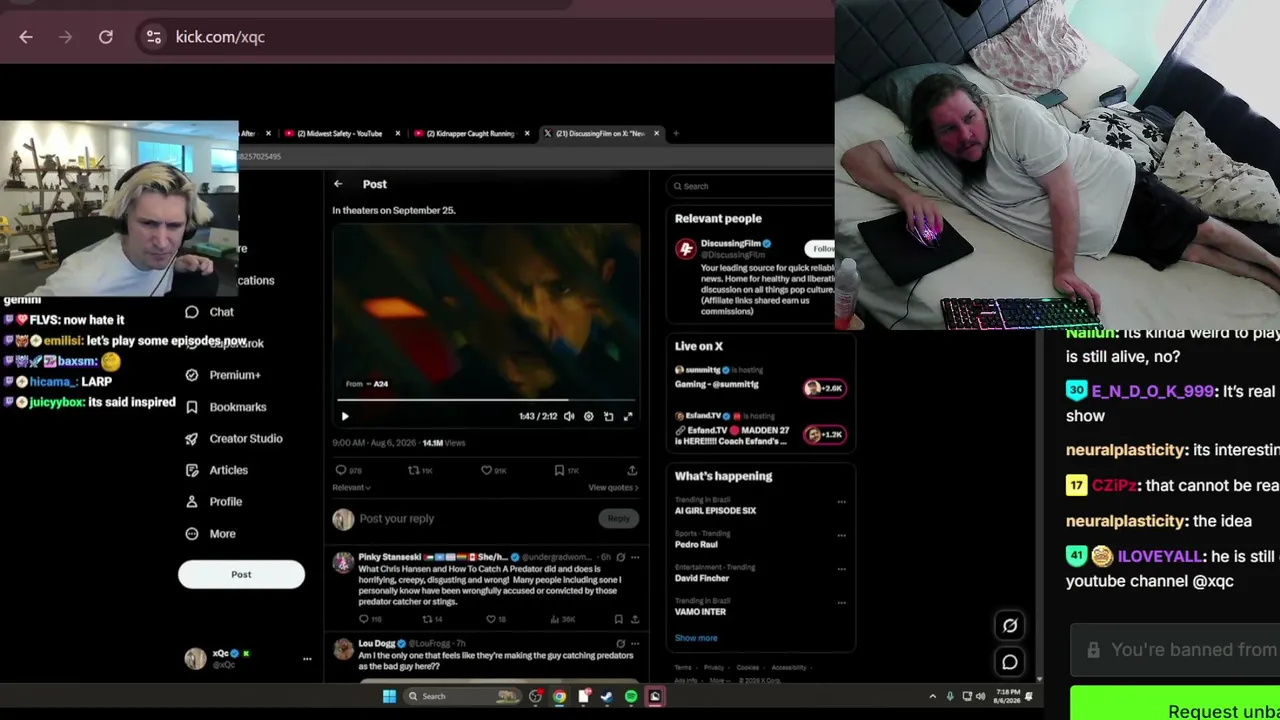Open summit1g live viewers badge
Screen dimensions: 1280x720
[824, 388]
